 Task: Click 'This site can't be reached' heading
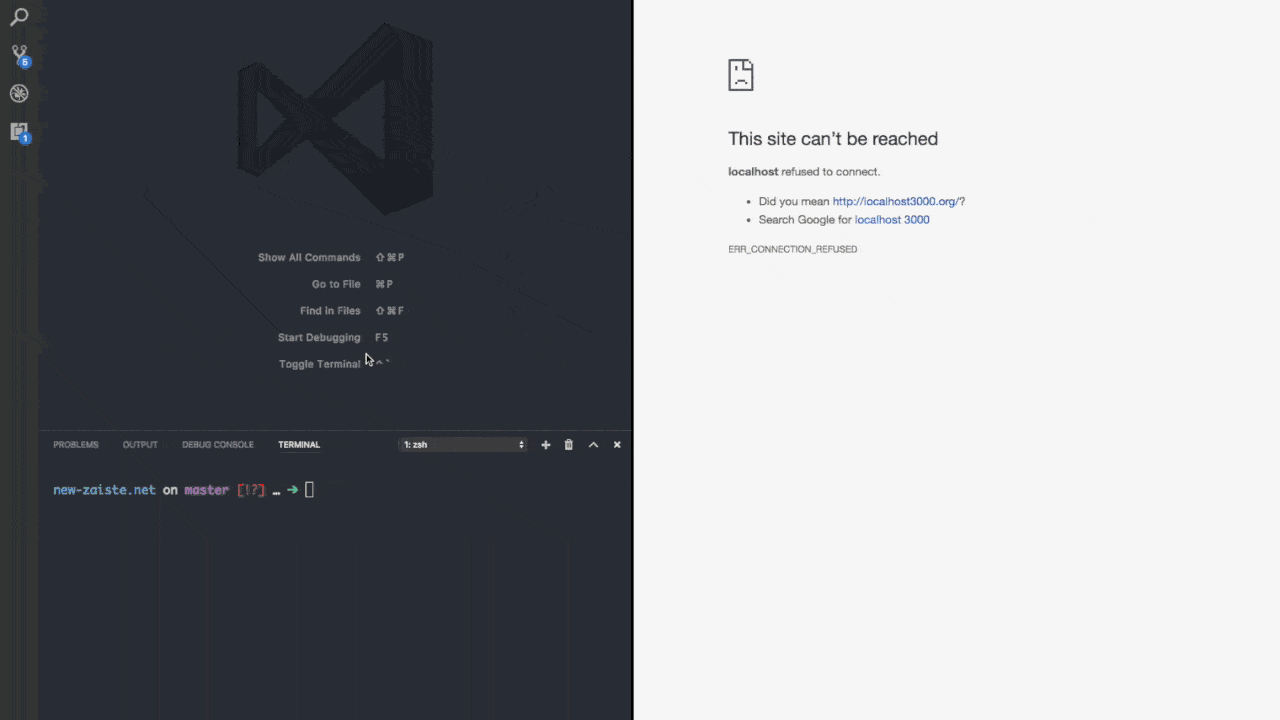tap(833, 139)
